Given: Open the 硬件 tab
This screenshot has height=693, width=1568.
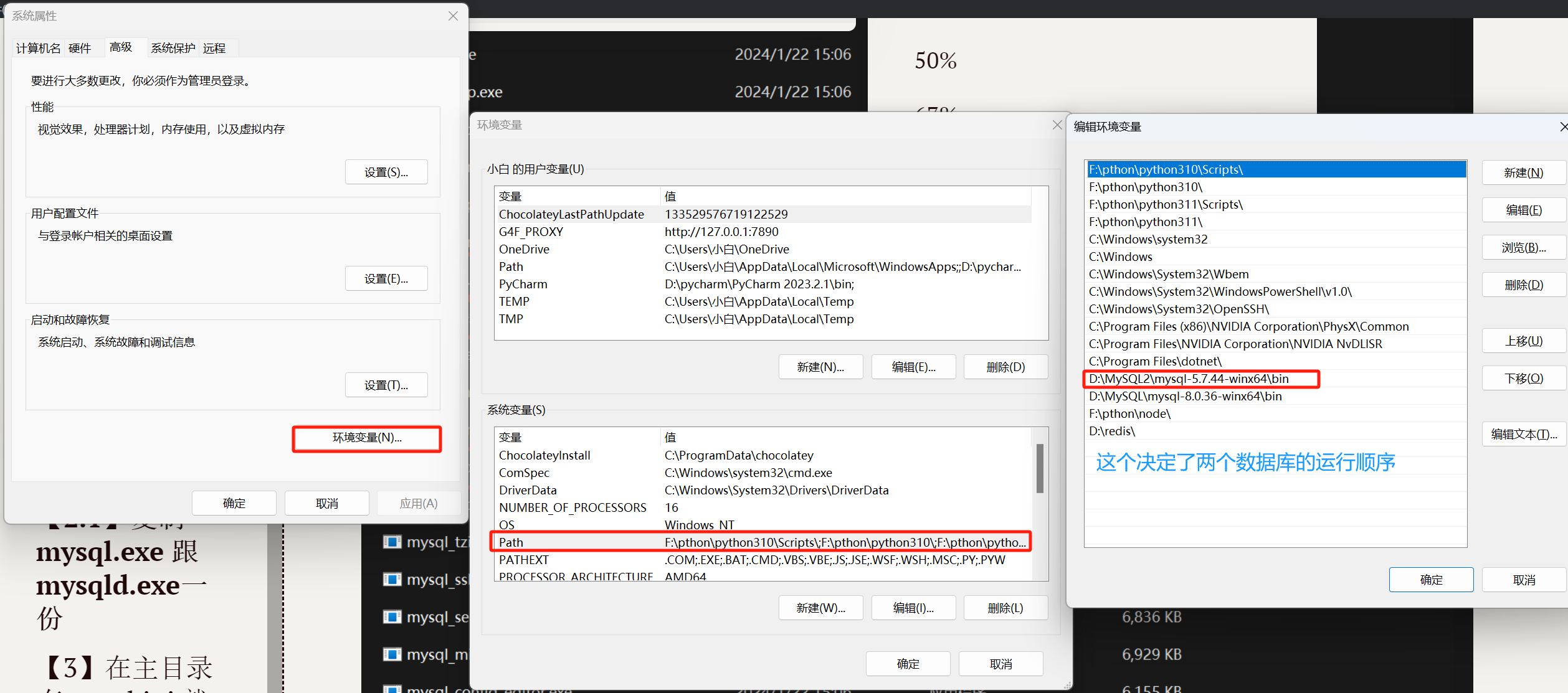Looking at the screenshot, I should [80, 49].
